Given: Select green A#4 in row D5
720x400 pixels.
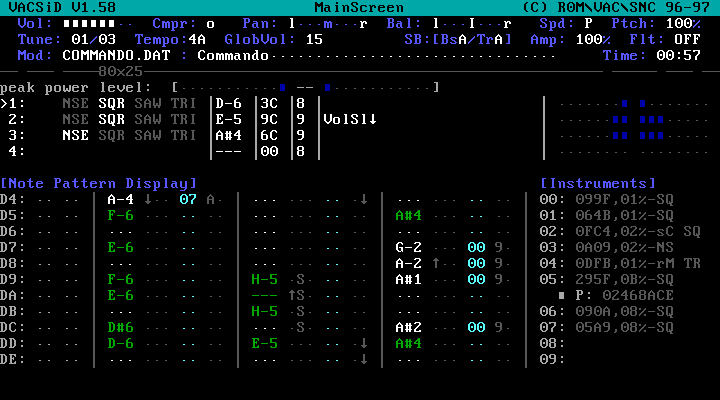Looking at the screenshot, I should (x=408, y=215).
